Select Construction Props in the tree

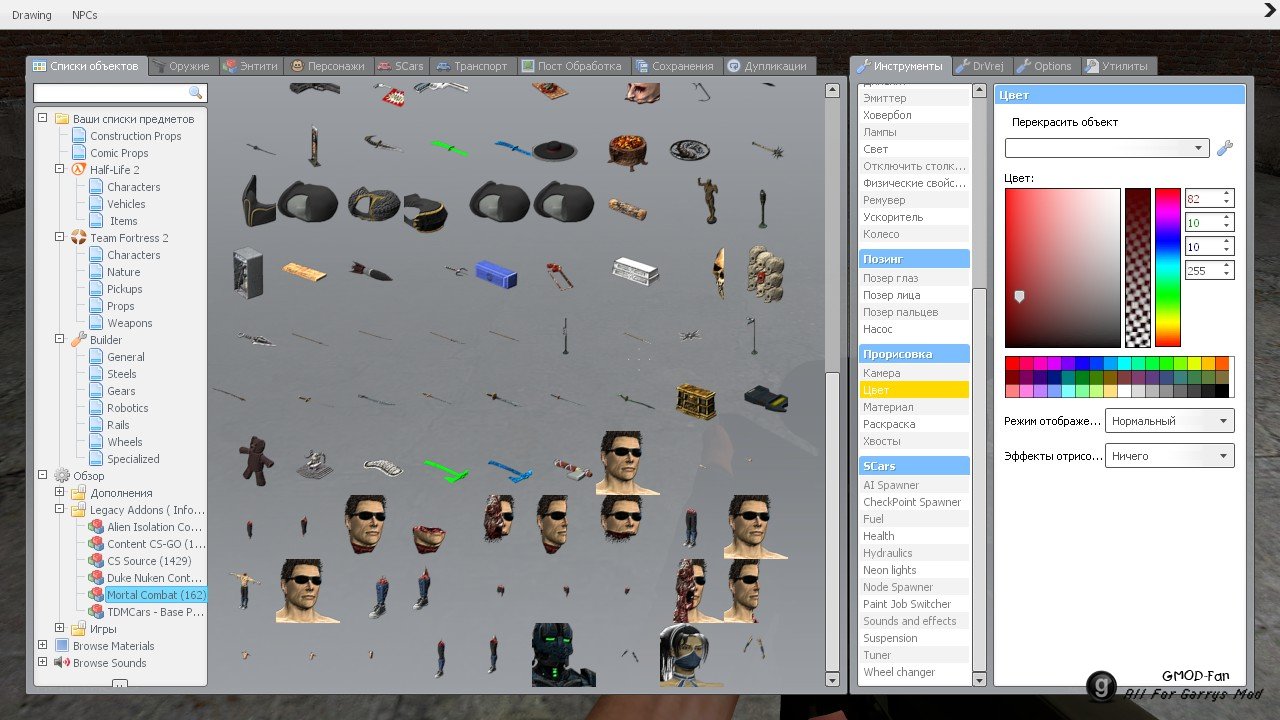pyautogui.click(x=135, y=136)
